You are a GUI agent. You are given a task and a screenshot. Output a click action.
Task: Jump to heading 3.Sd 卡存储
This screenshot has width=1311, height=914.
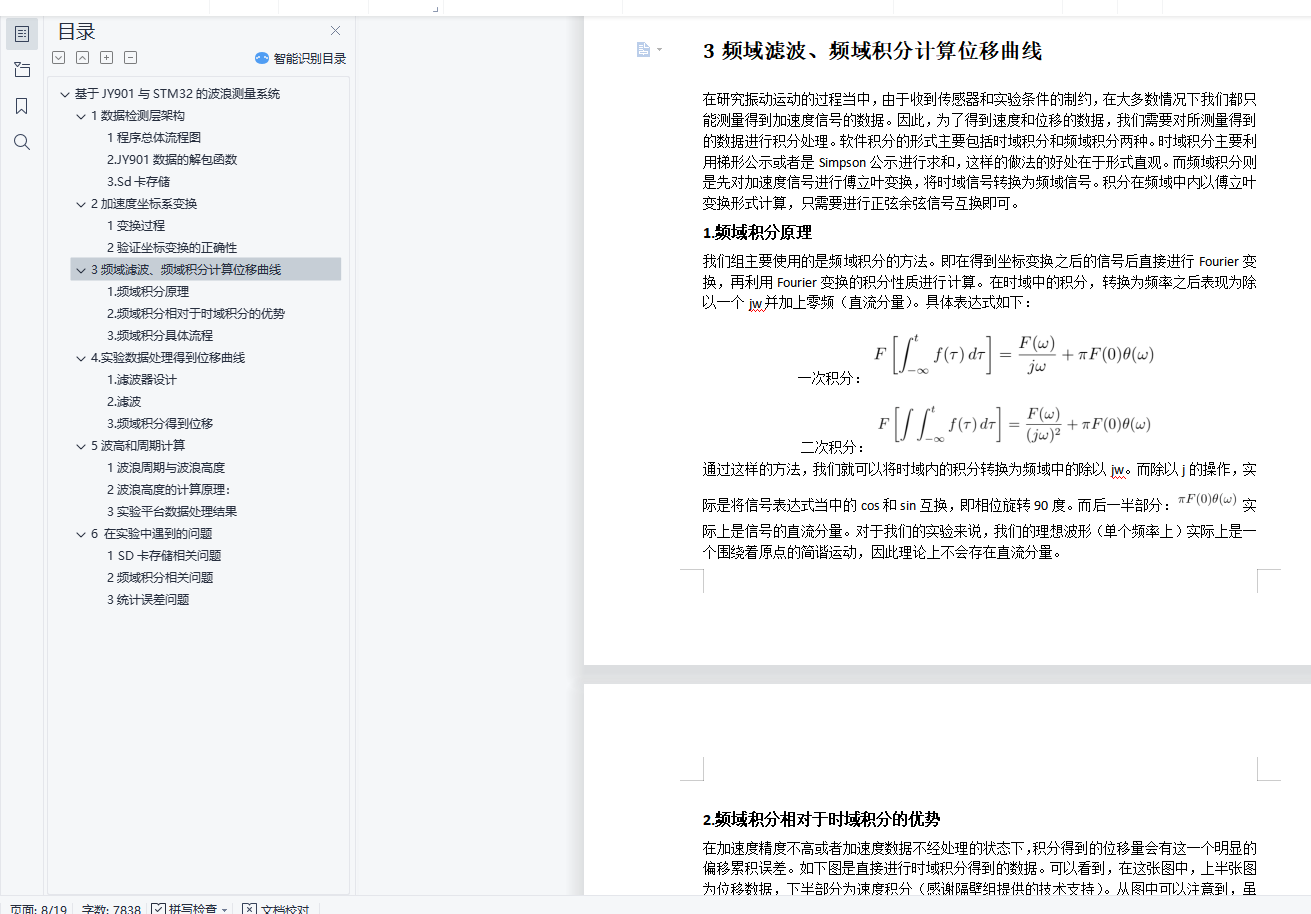tap(138, 182)
